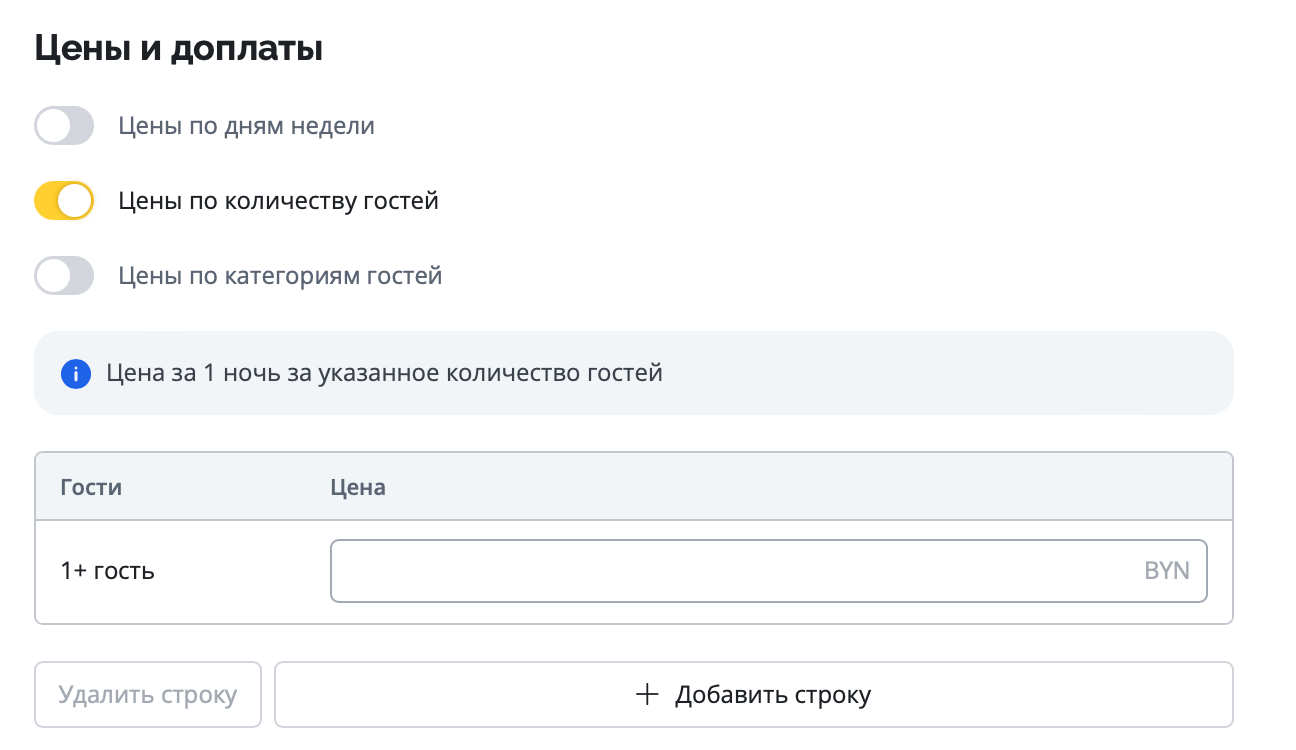The width and height of the screenshot is (1296, 750).
Task: Click the white knob of the yellow toggle
Action: click(x=75, y=201)
